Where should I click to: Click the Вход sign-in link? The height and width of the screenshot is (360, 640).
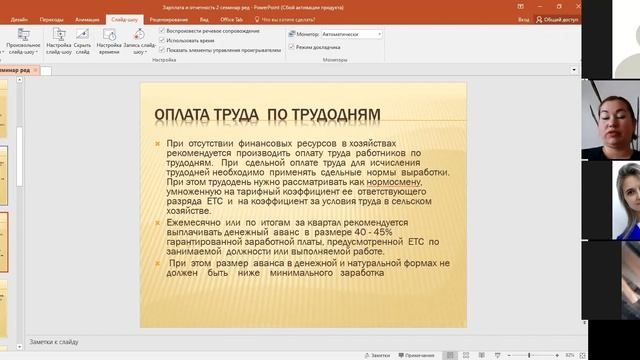point(523,19)
